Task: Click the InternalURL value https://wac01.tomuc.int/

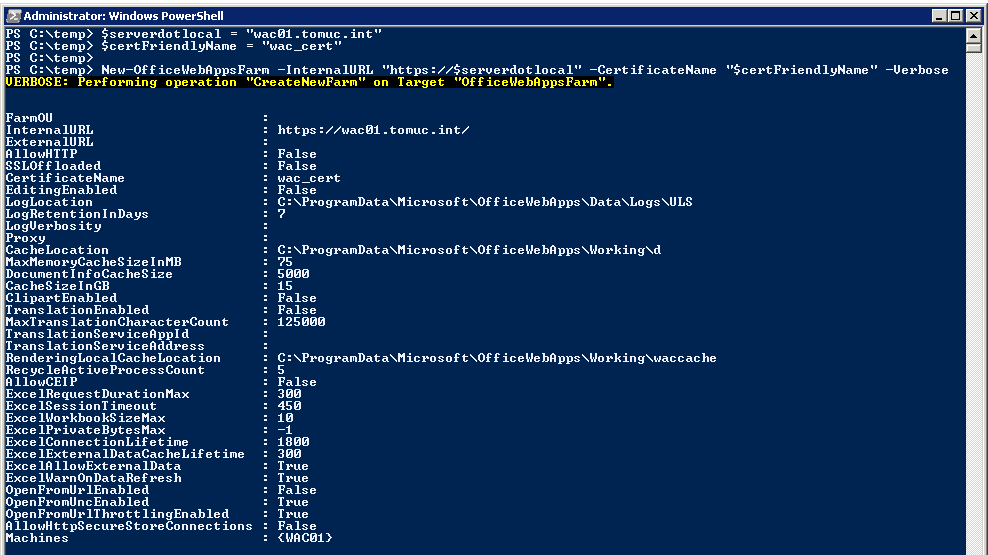Action: point(373,130)
